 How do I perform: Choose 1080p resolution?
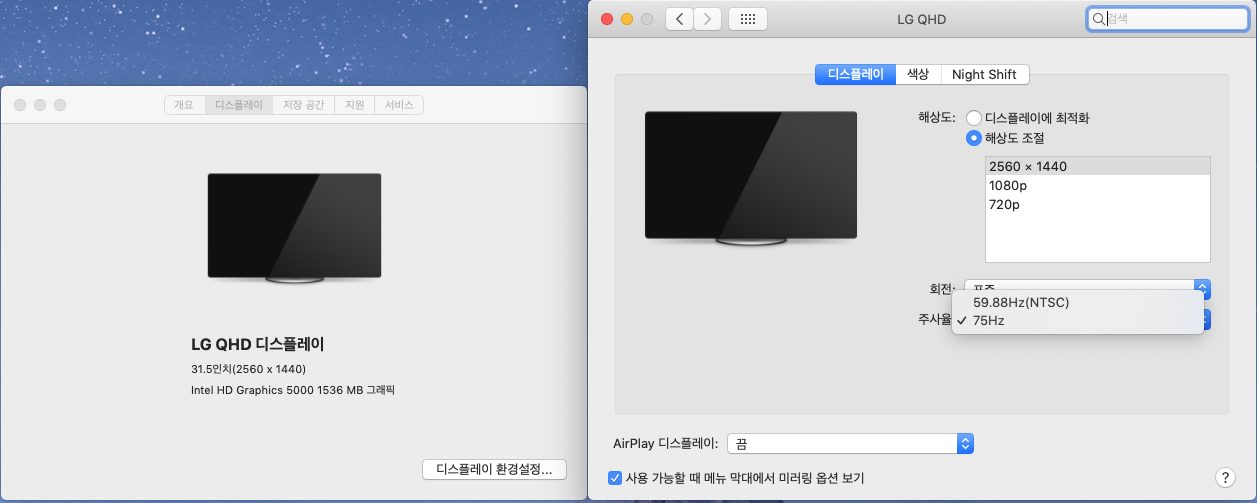1097,185
